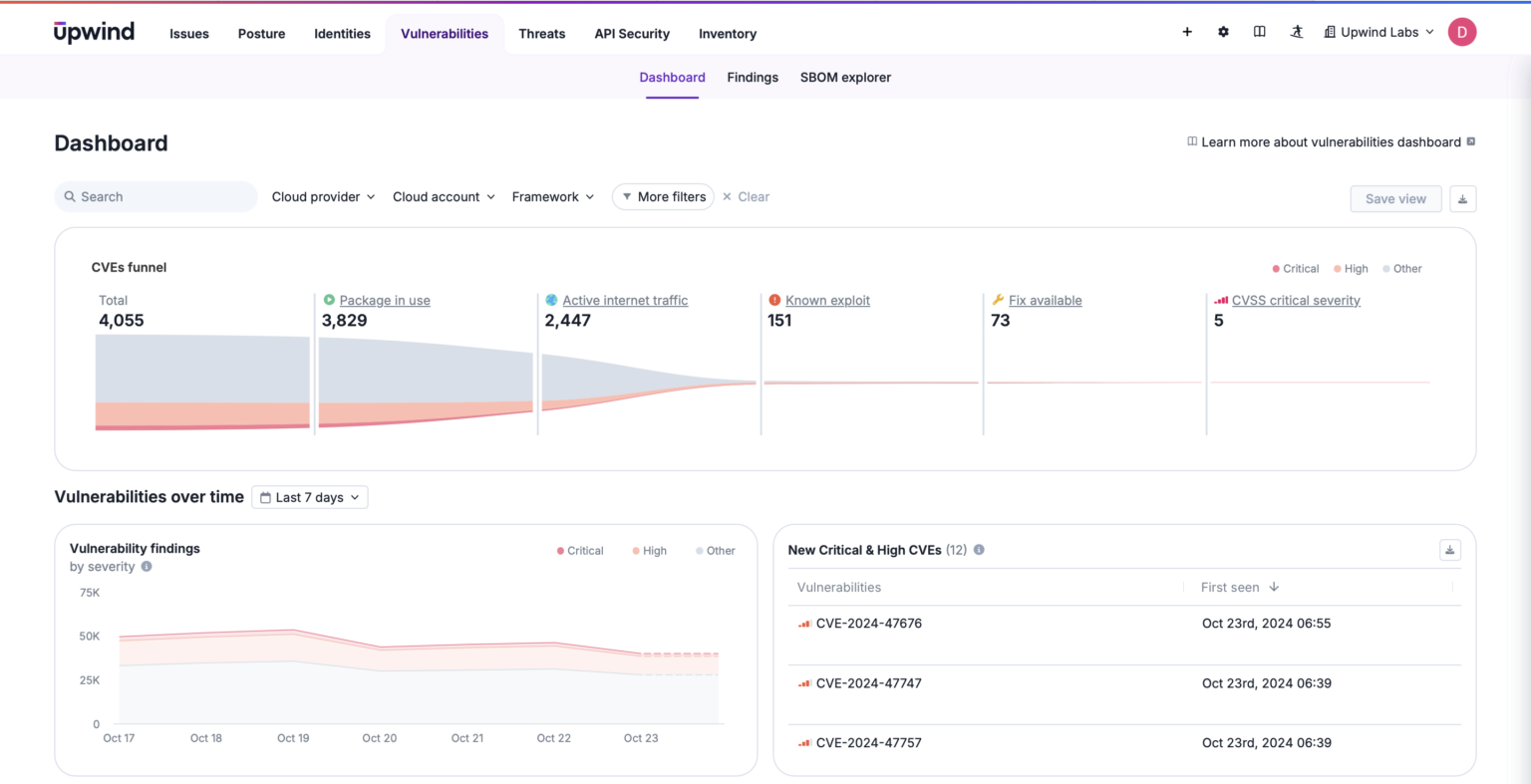Click the severity bars icon next to CVE-2024-47676
Screen dimensions: 1531x784
pos(804,624)
